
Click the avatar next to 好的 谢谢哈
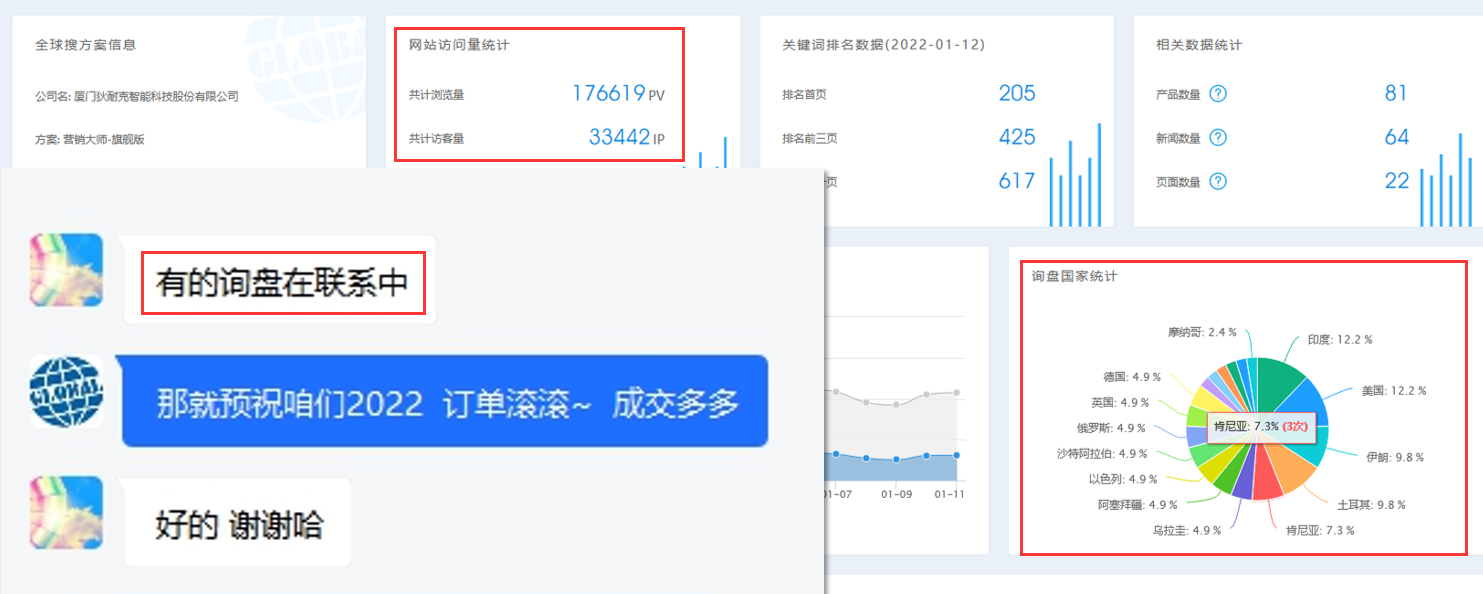point(66,512)
